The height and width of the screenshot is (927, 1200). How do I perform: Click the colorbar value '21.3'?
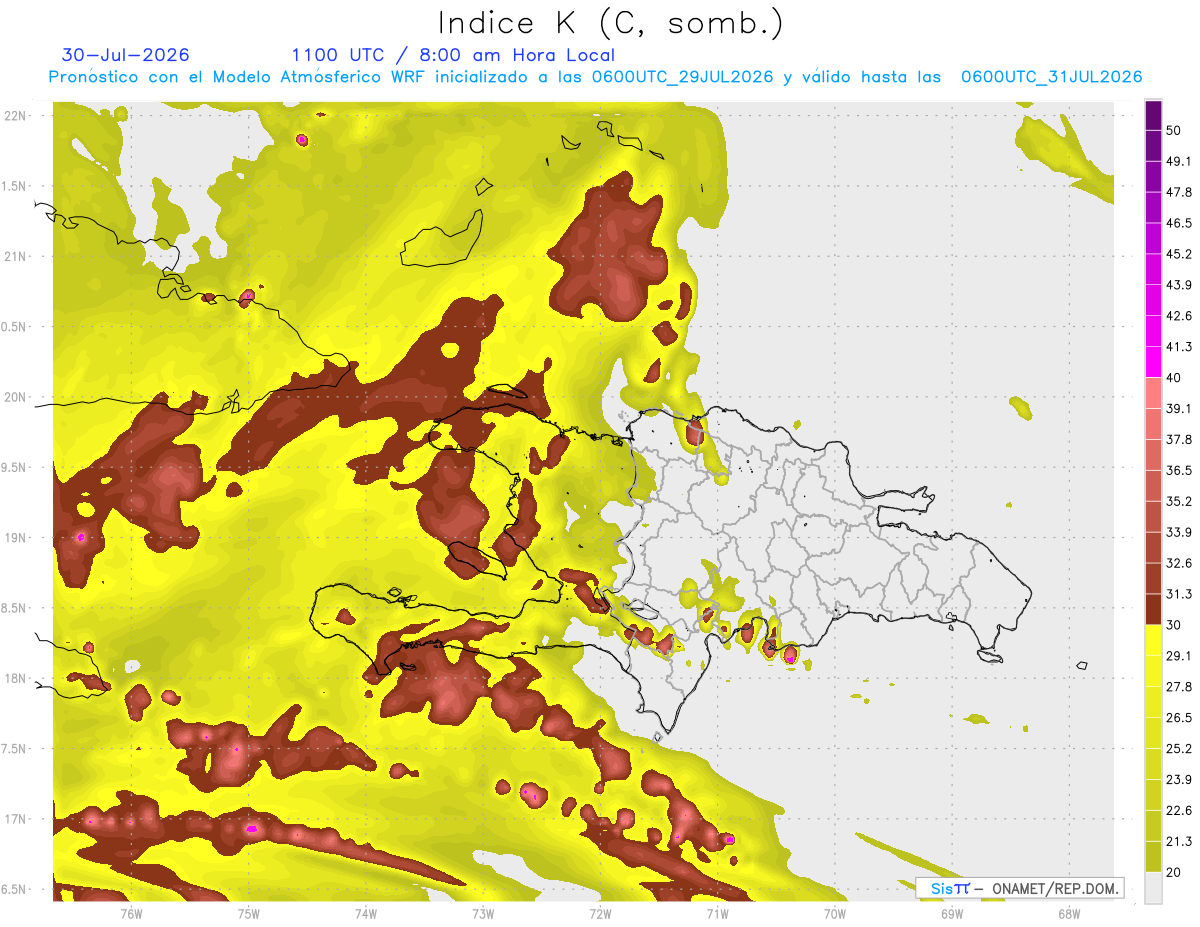1178,841
